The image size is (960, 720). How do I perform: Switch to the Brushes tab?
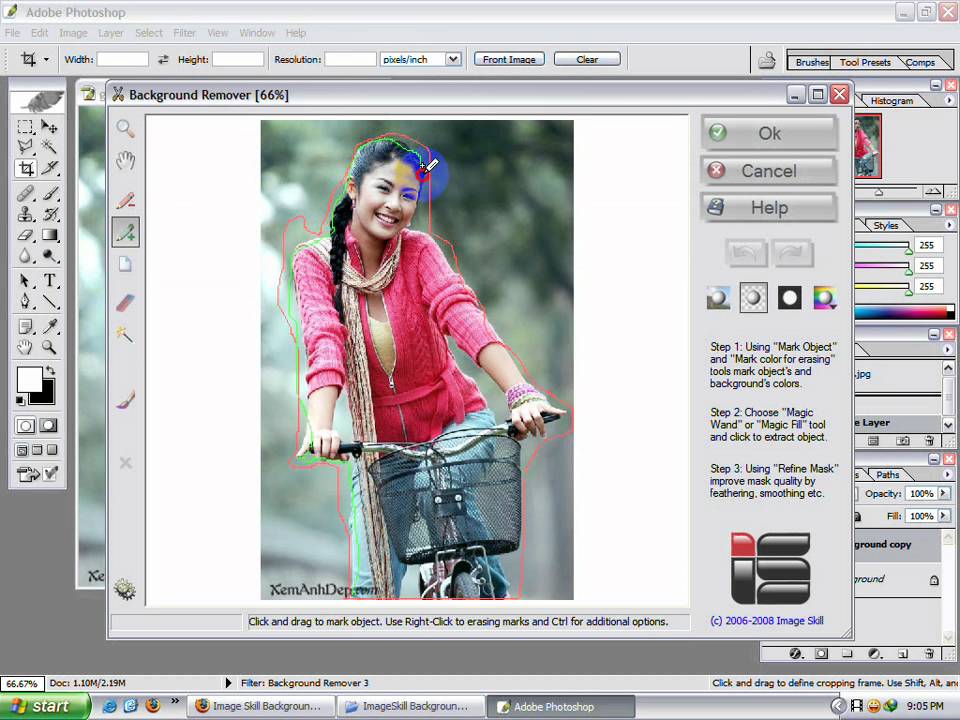pos(811,62)
